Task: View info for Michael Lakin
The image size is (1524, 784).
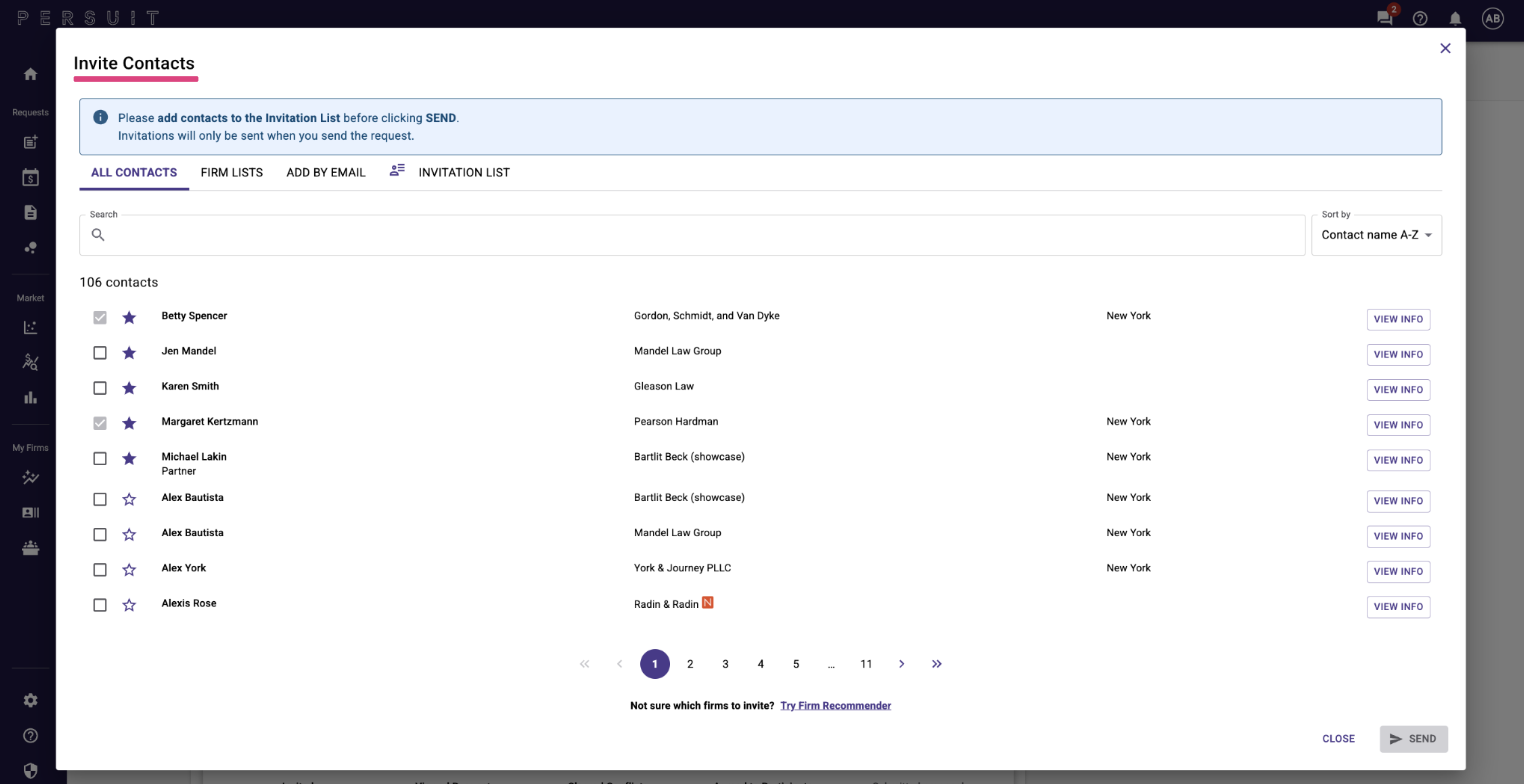Action: (x=1398, y=460)
